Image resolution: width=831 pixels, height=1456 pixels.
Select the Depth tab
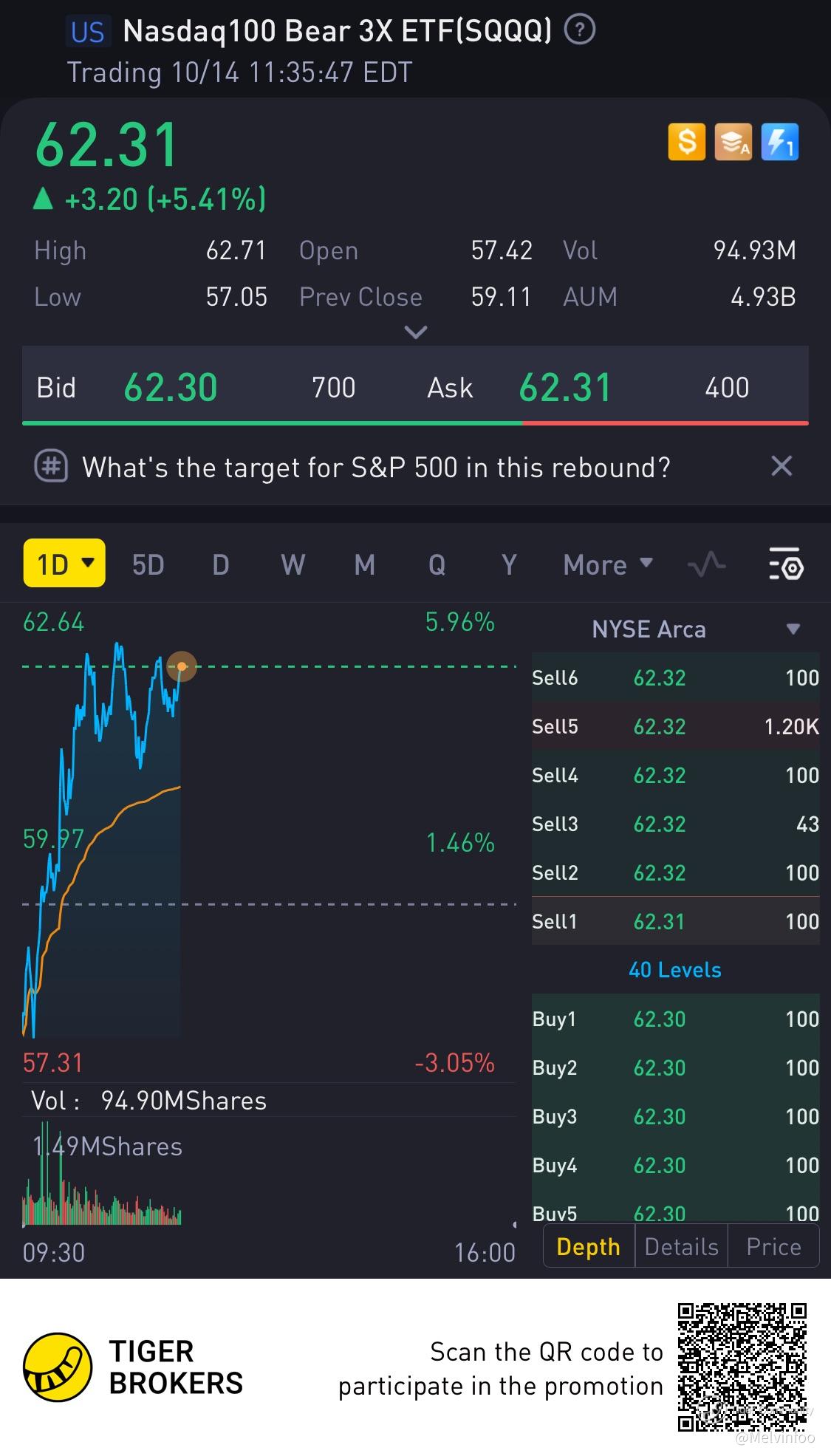pos(589,1246)
